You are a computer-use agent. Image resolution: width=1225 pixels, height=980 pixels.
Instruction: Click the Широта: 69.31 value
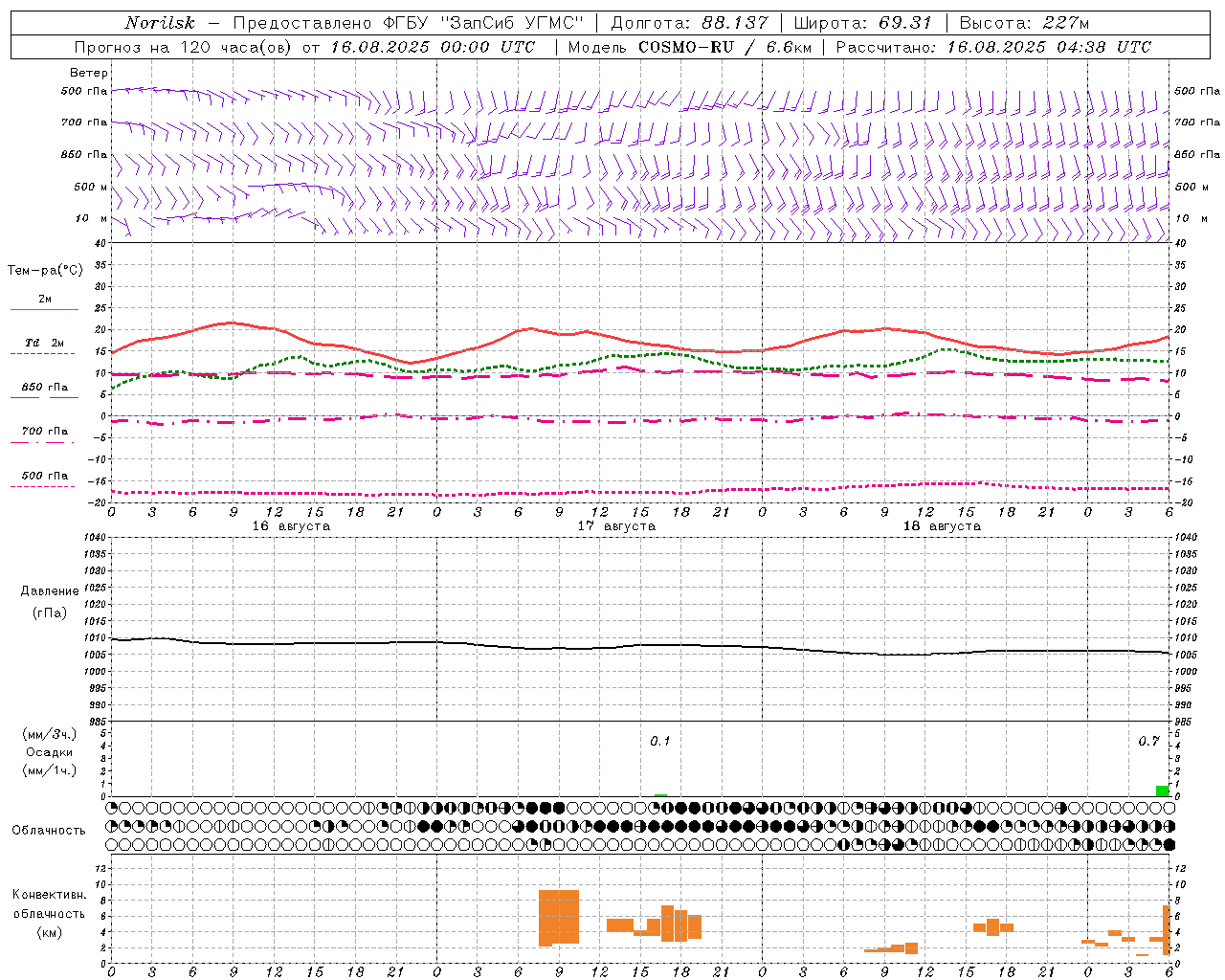[862, 23]
